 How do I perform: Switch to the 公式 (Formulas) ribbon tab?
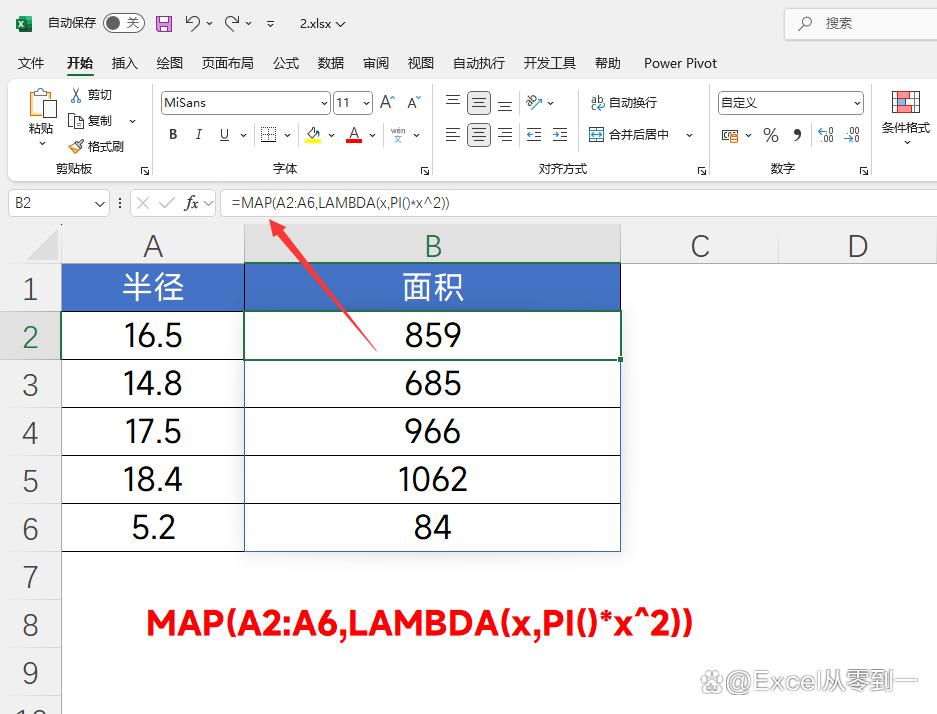[x=286, y=63]
